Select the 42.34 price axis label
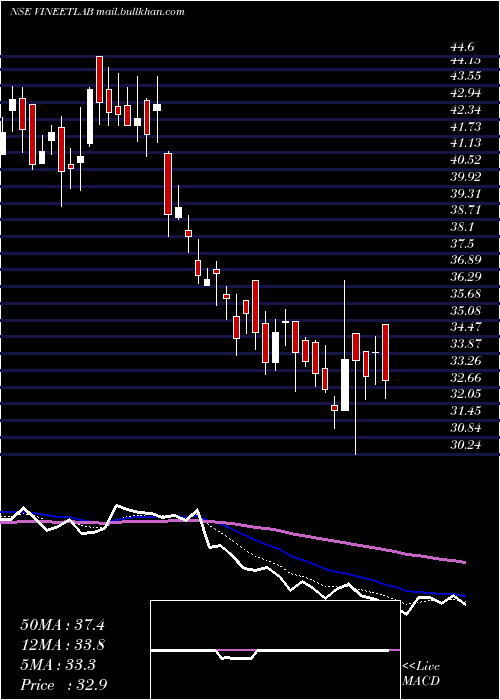The height and width of the screenshot is (700, 500). tap(466, 110)
